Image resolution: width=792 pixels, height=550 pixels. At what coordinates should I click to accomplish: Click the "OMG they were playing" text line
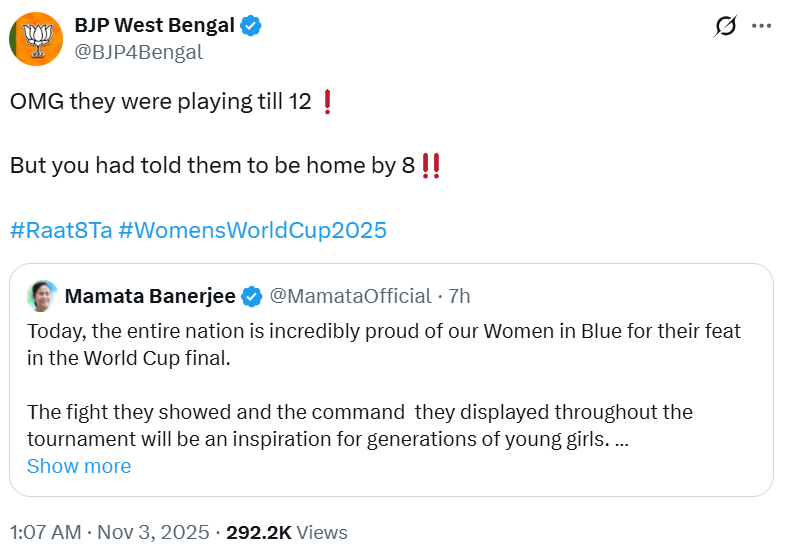(x=160, y=101)
